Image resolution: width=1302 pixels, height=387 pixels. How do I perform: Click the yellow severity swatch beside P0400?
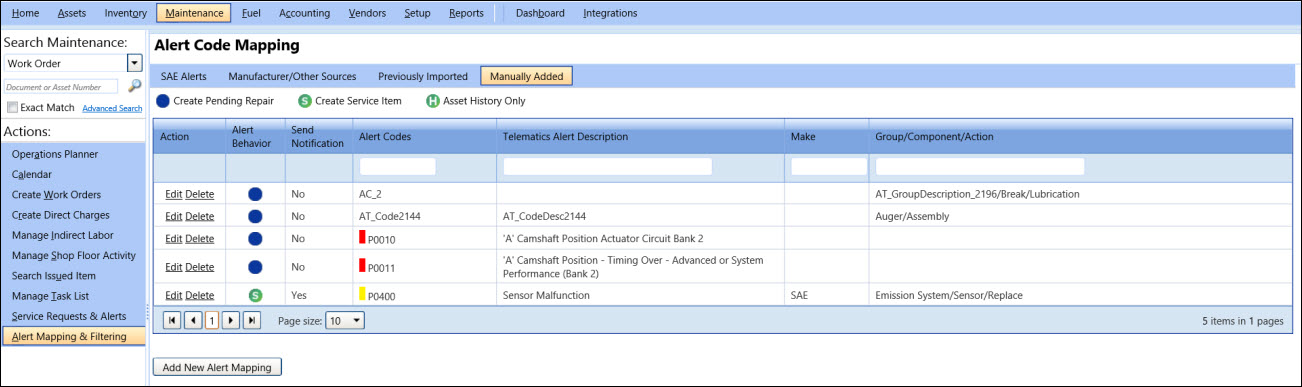(362, 294)
